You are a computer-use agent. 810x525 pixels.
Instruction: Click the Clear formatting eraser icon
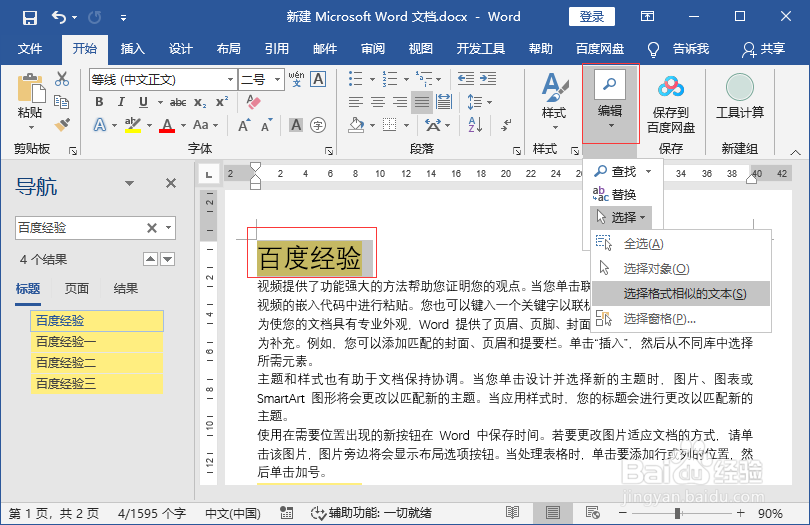[253, 102]
